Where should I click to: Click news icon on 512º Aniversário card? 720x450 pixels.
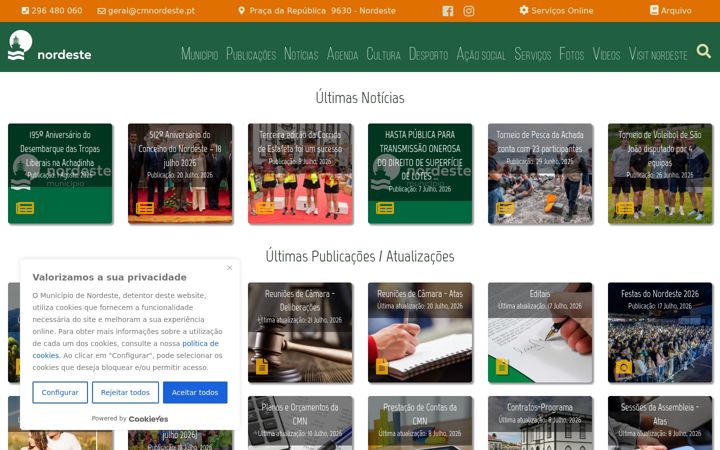pos(145,208)
